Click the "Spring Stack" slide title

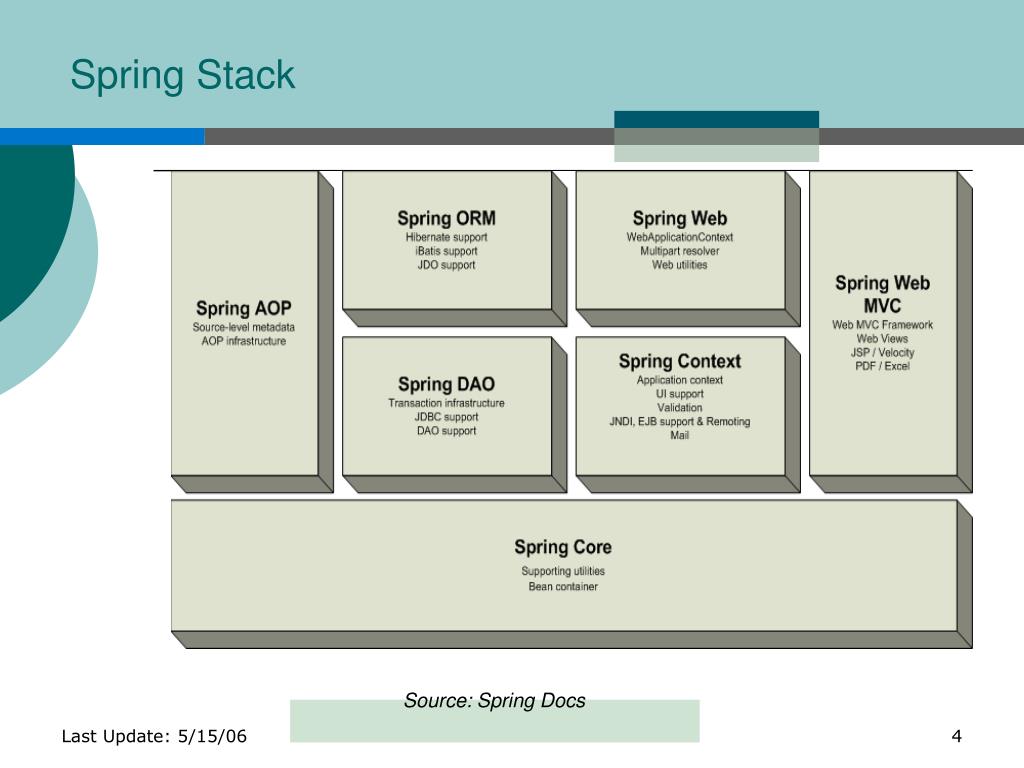tap(182, 76)
